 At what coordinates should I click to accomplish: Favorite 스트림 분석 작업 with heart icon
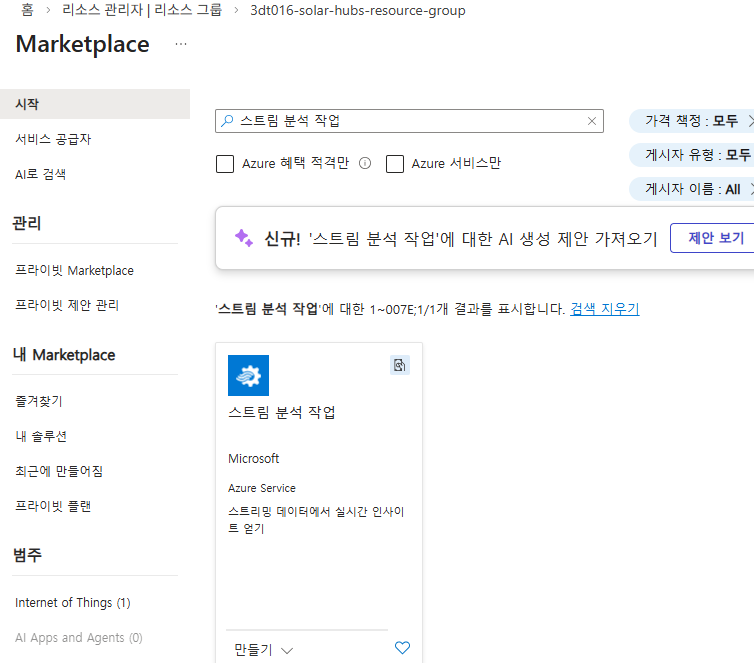click(402, 648)
